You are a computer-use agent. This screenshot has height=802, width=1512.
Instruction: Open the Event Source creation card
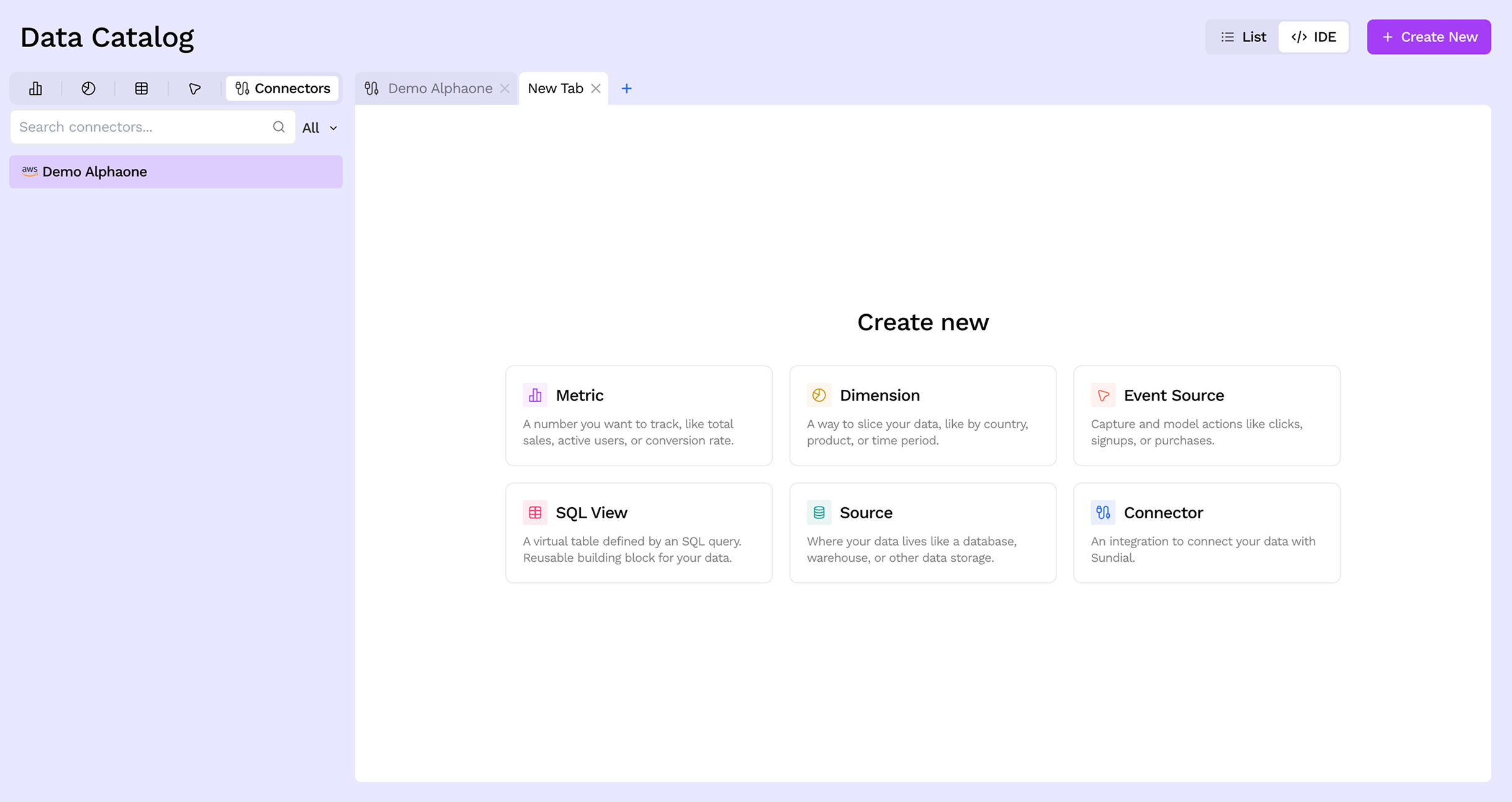pos(1206,415)
